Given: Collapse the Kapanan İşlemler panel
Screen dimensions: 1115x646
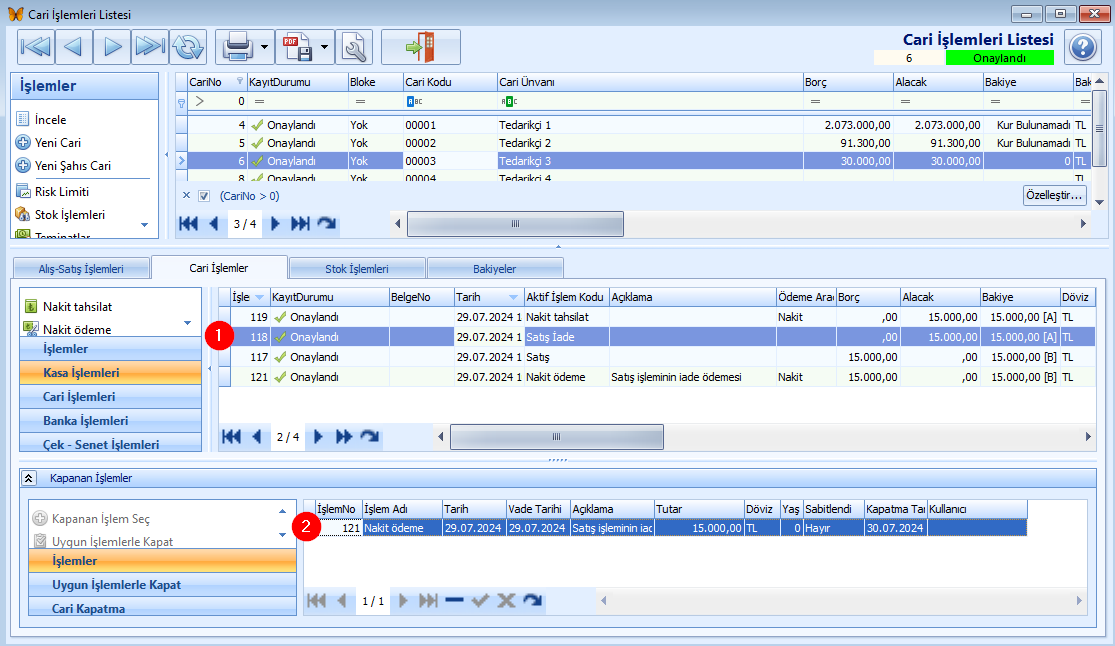Looking at the screenshot, I should (x=28, y=478).
